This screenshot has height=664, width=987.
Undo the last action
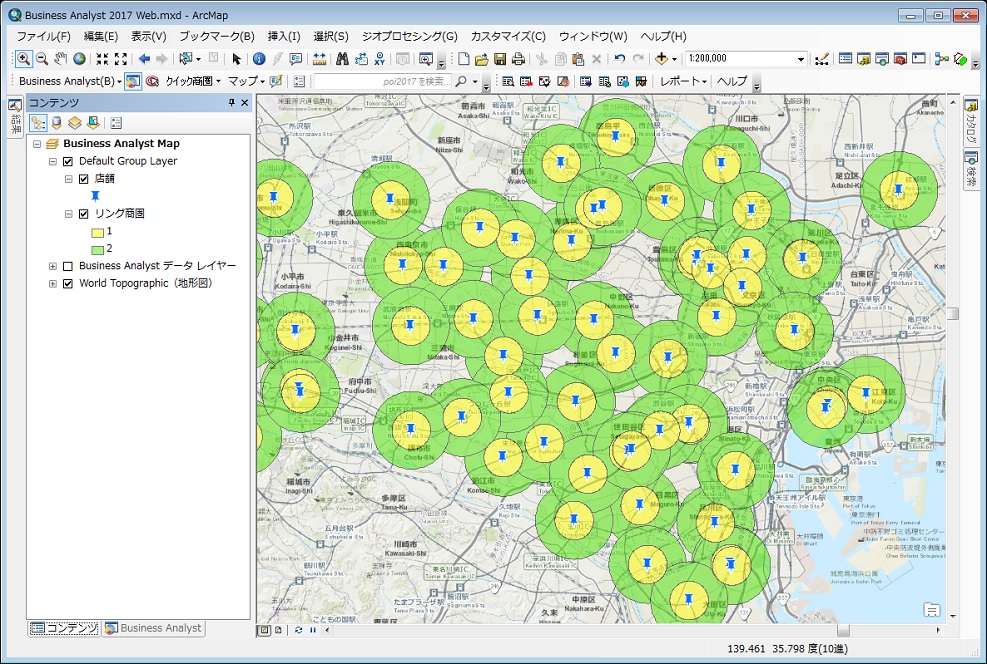[619, 59]
